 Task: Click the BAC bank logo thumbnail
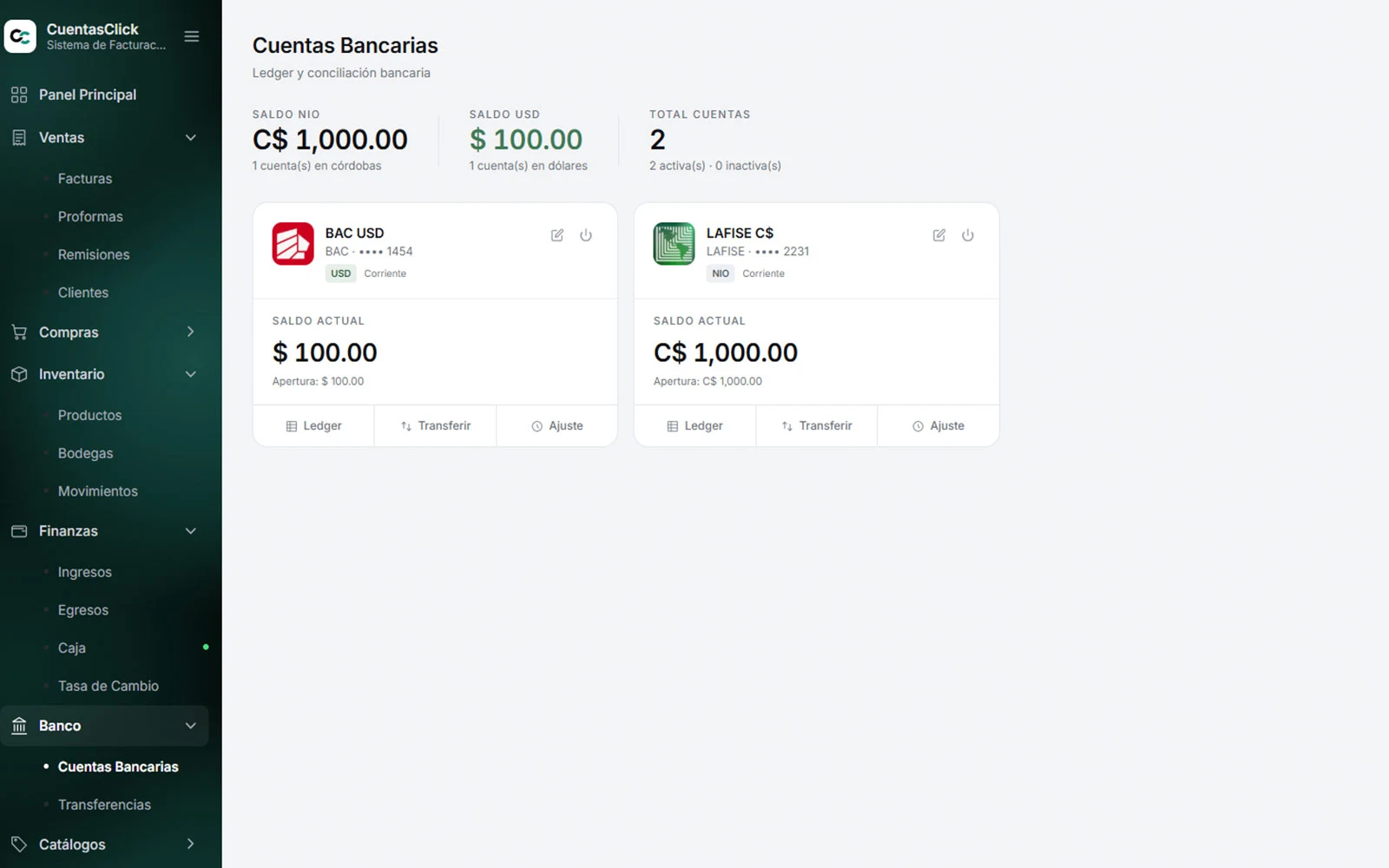tap(293, 244)
